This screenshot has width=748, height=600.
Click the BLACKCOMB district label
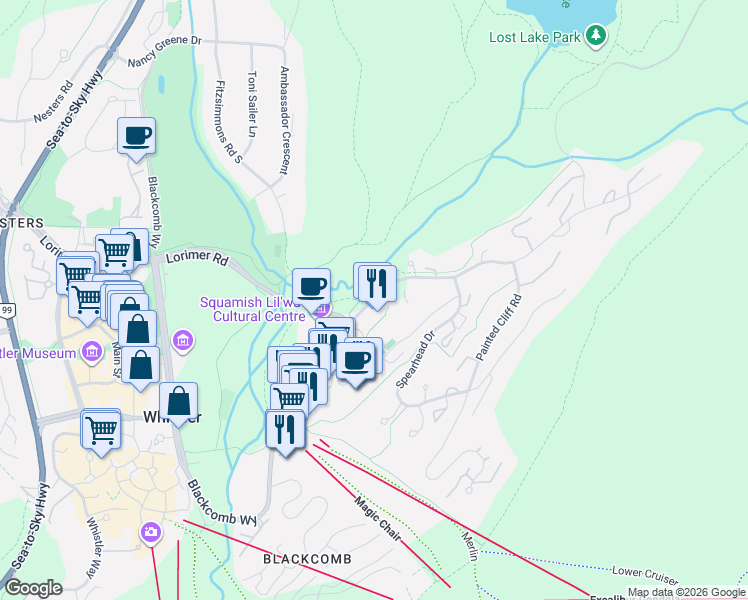tap(308, 559)
